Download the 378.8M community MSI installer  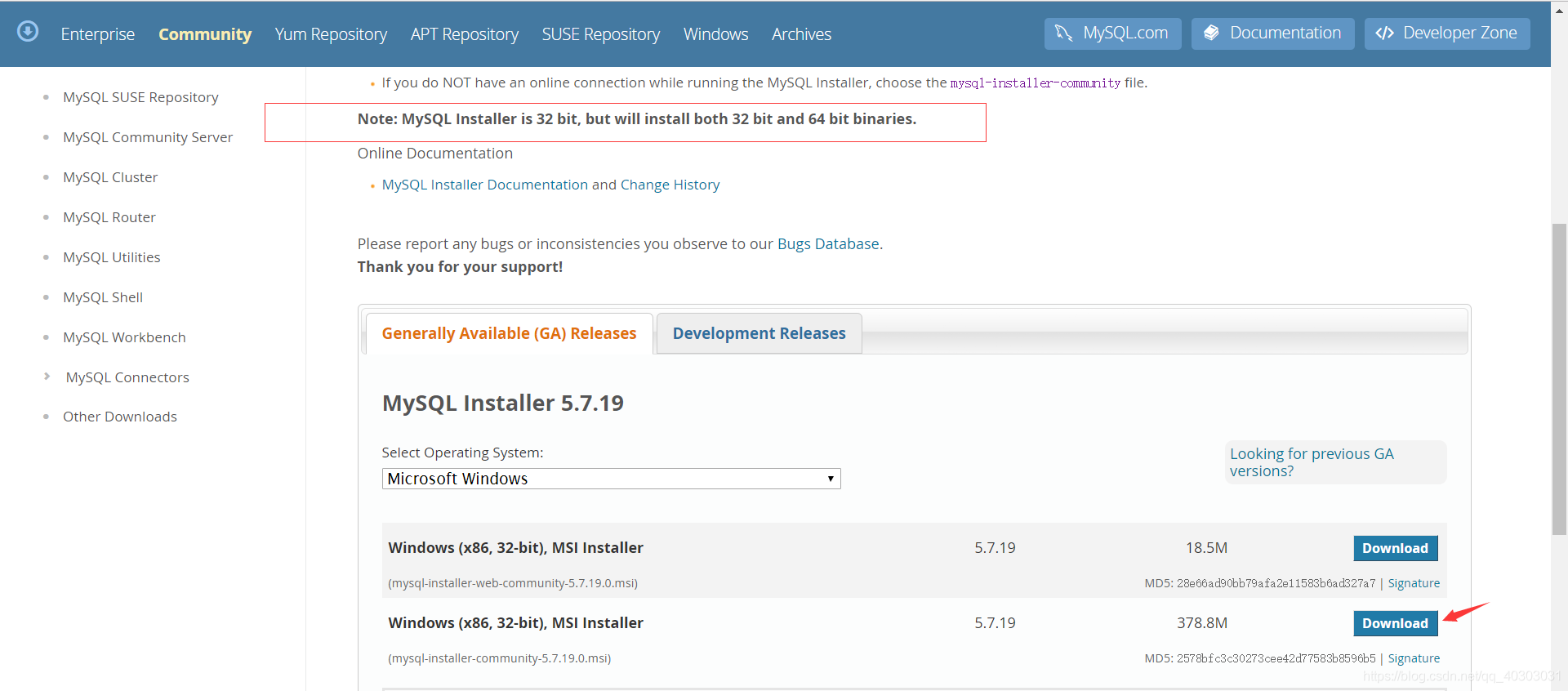pyautogui.click(x=1395, y=623)
